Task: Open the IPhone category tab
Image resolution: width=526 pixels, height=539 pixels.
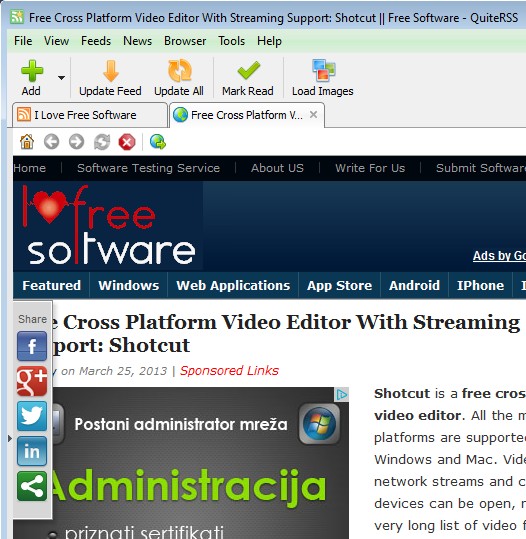Action: (x=480, y=285)
